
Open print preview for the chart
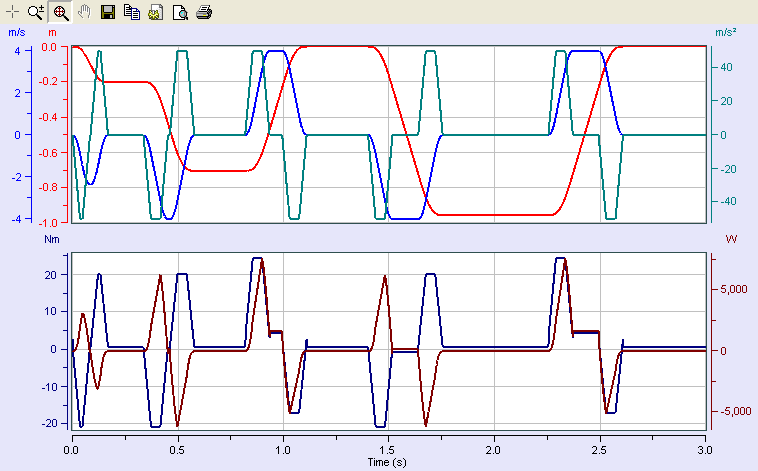click(179, 12)
